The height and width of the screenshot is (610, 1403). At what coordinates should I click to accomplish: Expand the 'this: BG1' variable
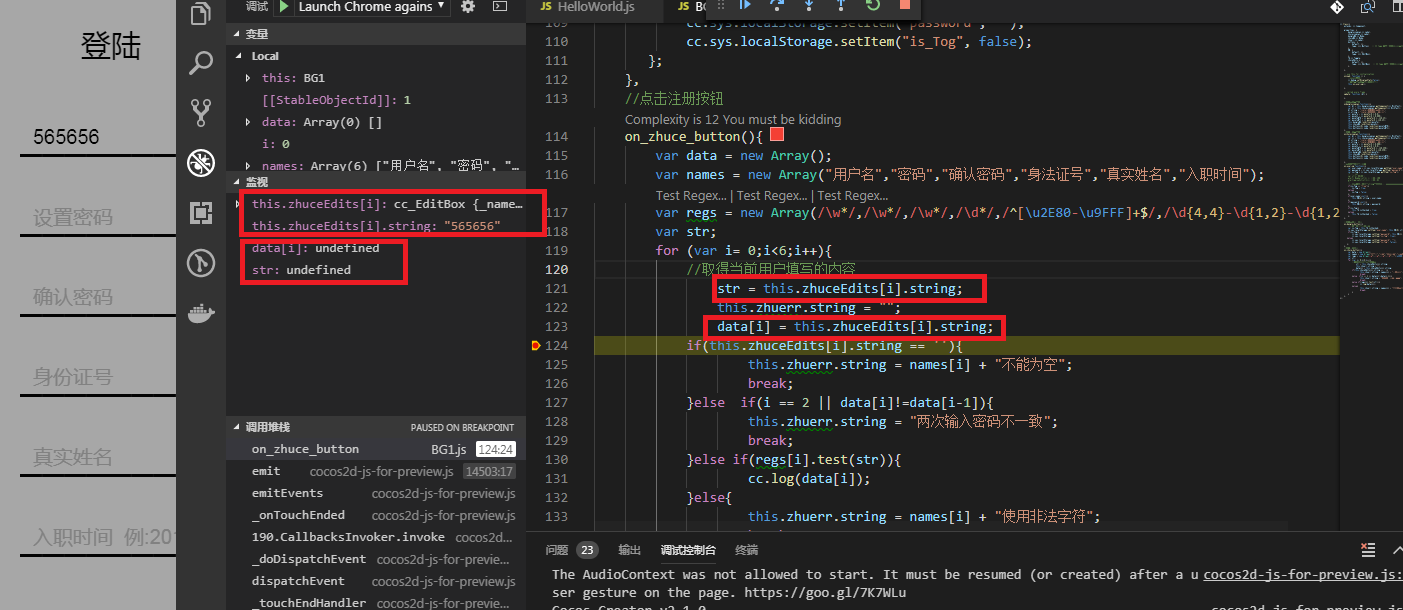click(248, 78)
